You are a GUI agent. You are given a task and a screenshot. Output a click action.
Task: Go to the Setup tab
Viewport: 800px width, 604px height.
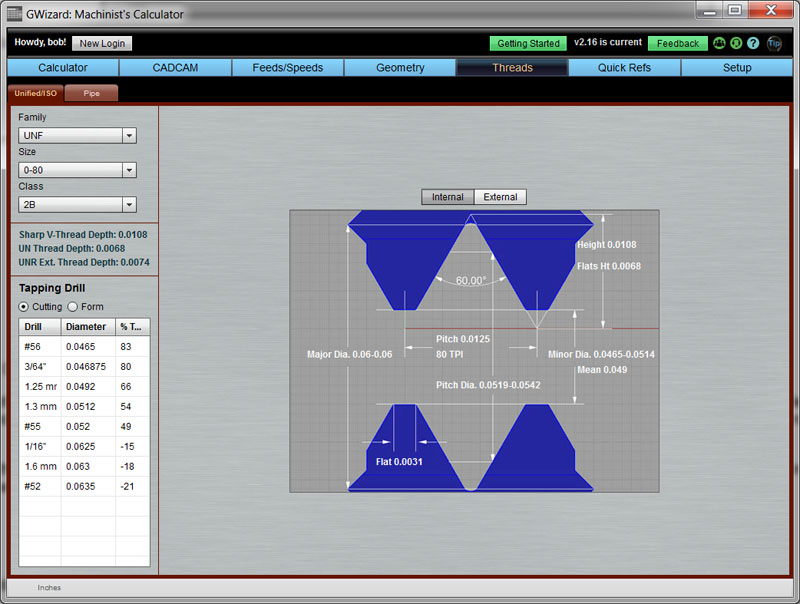(737, 67)
